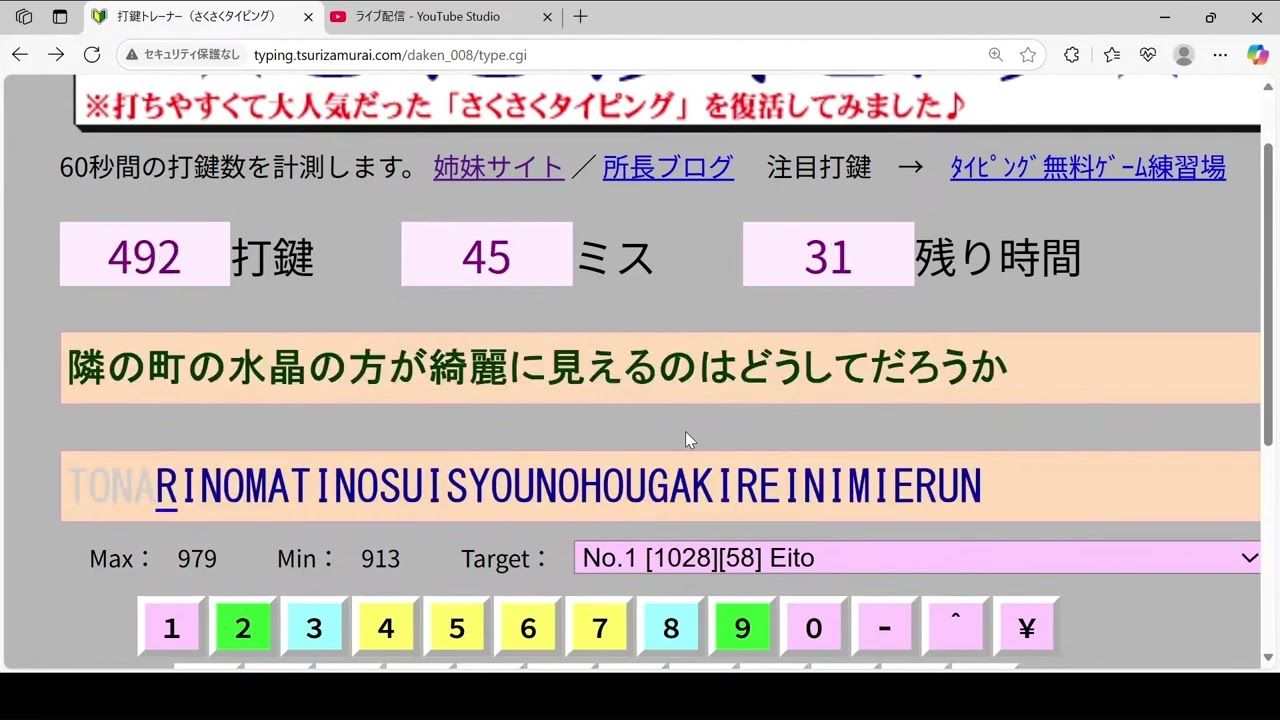Click the light blue on-screen key 8
Image resolution: width=1280 pixels, height=720 pixels.
click(x=671, y=628)
